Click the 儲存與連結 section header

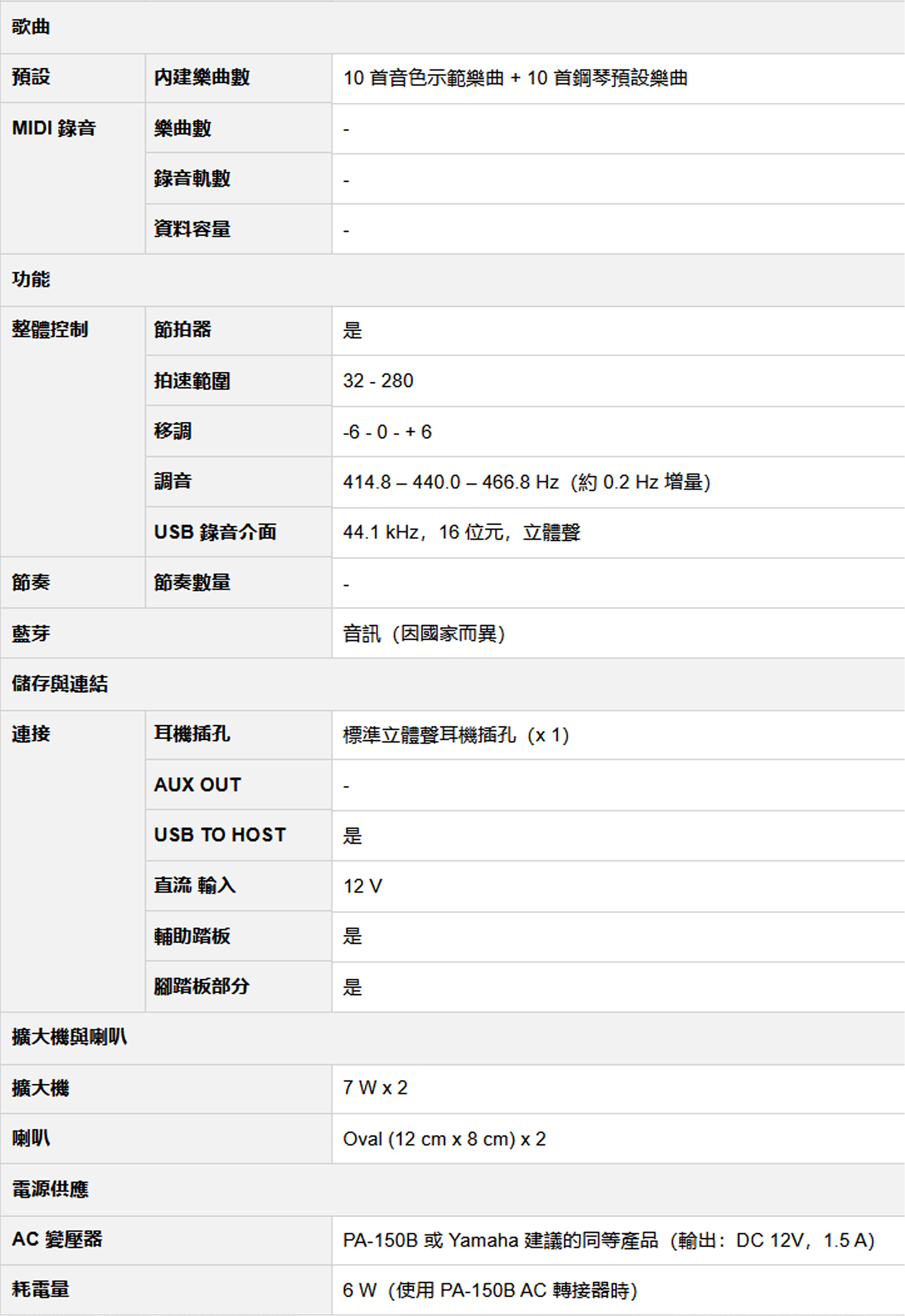click(x=60, y=684)
